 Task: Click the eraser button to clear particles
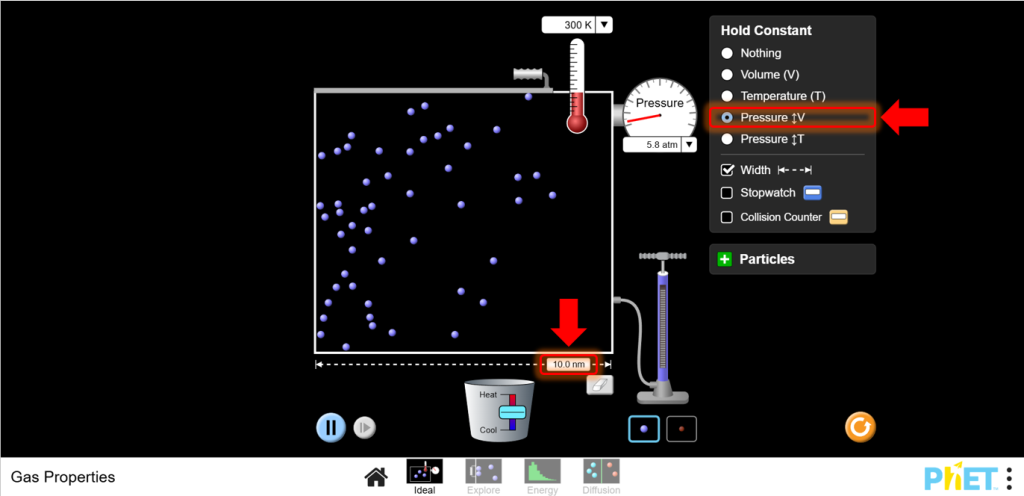600,384
